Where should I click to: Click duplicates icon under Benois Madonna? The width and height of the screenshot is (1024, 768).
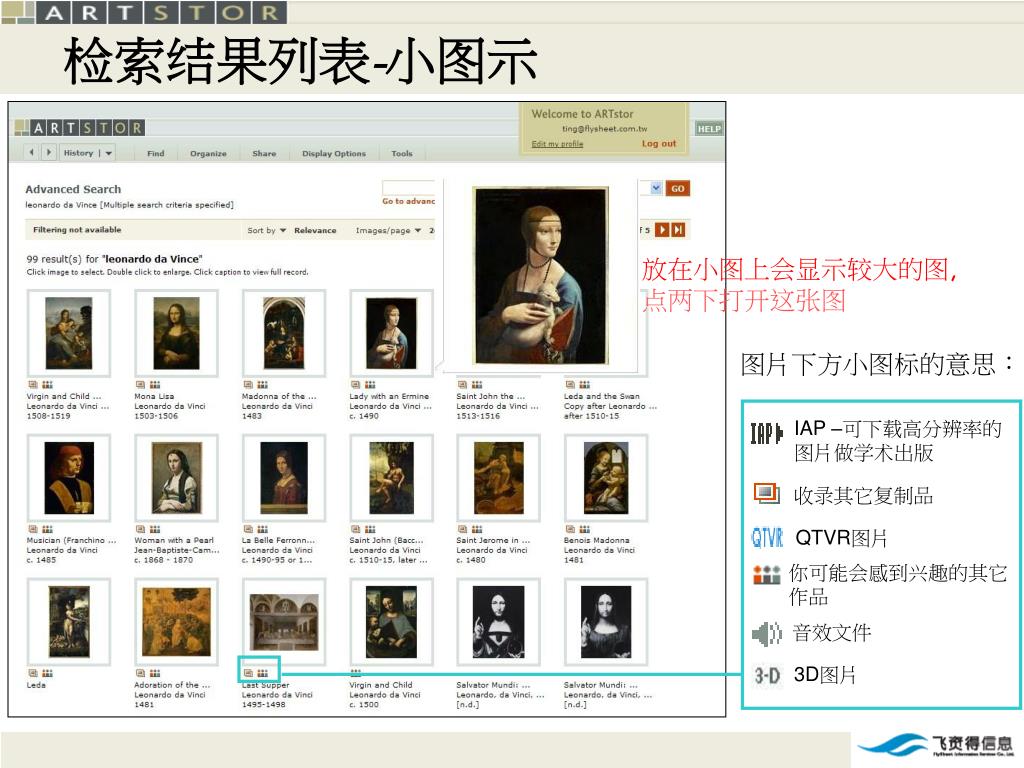570,529
